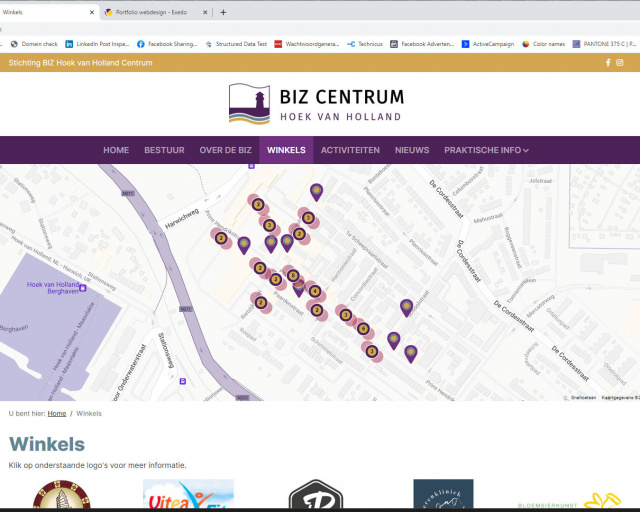This screenshot has width=640, height=512.
Task: Open a new browser tab with plus button
Action: 223,12
